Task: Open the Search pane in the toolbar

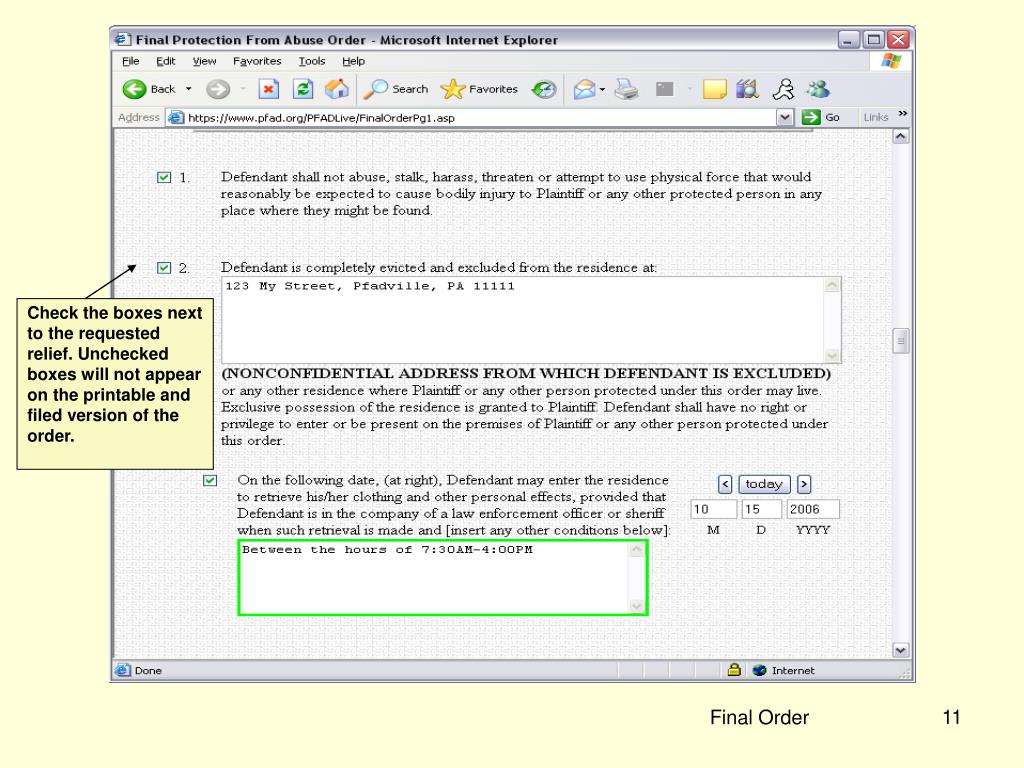Action: [x=395, y=89]
